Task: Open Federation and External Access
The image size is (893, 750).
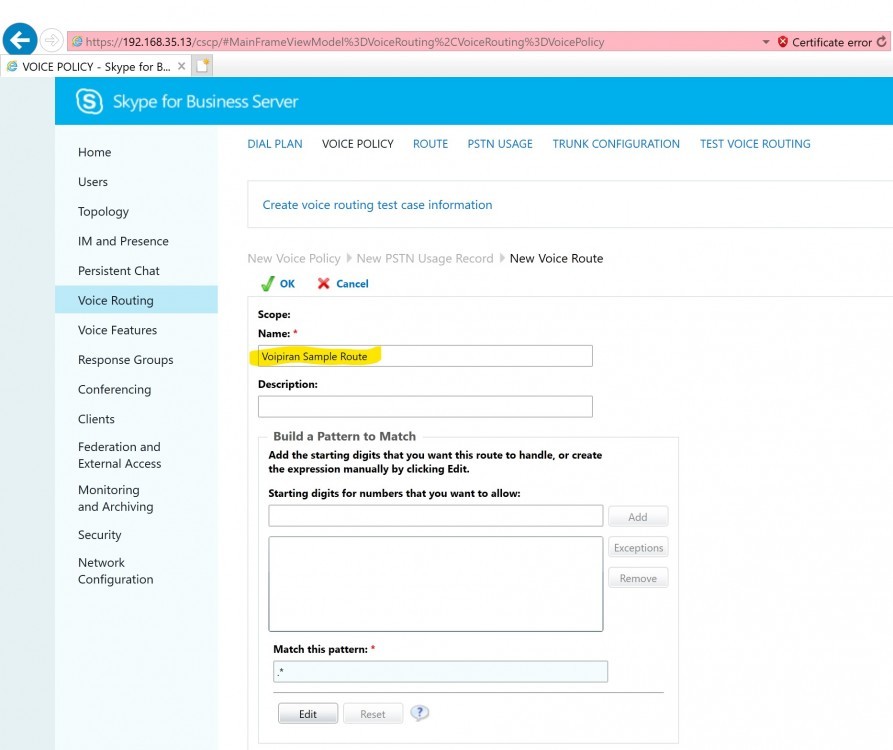Action: click(120, 455)
